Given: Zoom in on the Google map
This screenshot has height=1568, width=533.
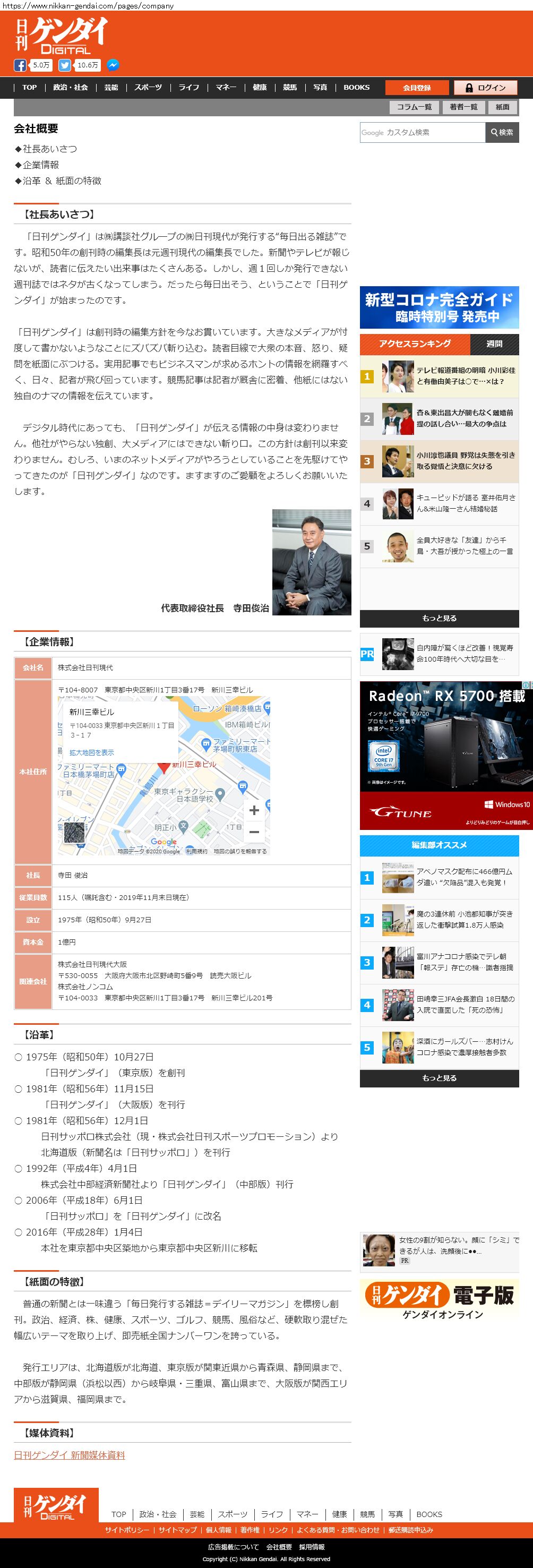Looking at the screenshot, I should 254,810.
